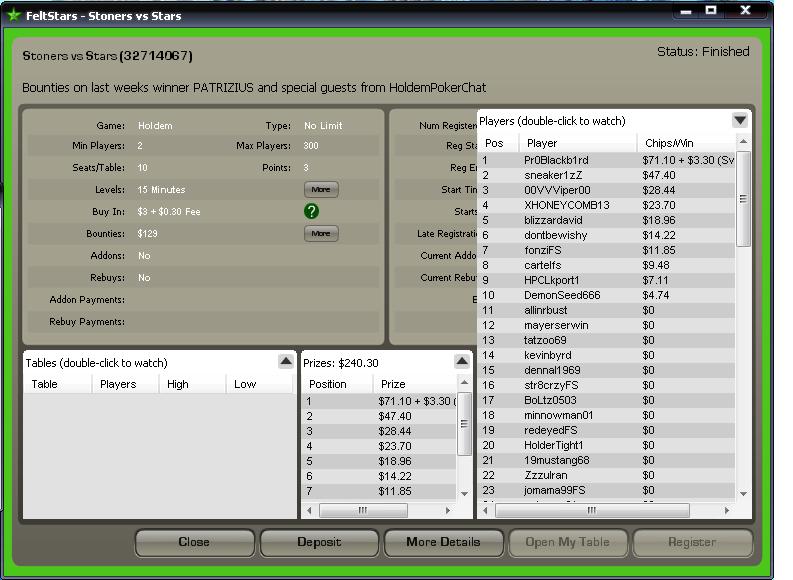793x580 pixels.
Task: Select player blizzardavid row
Action: [x=607, y=220]
